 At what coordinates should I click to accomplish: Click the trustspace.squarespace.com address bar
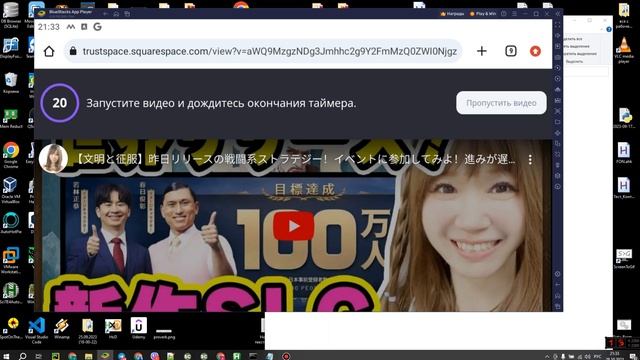pos(263,51)
